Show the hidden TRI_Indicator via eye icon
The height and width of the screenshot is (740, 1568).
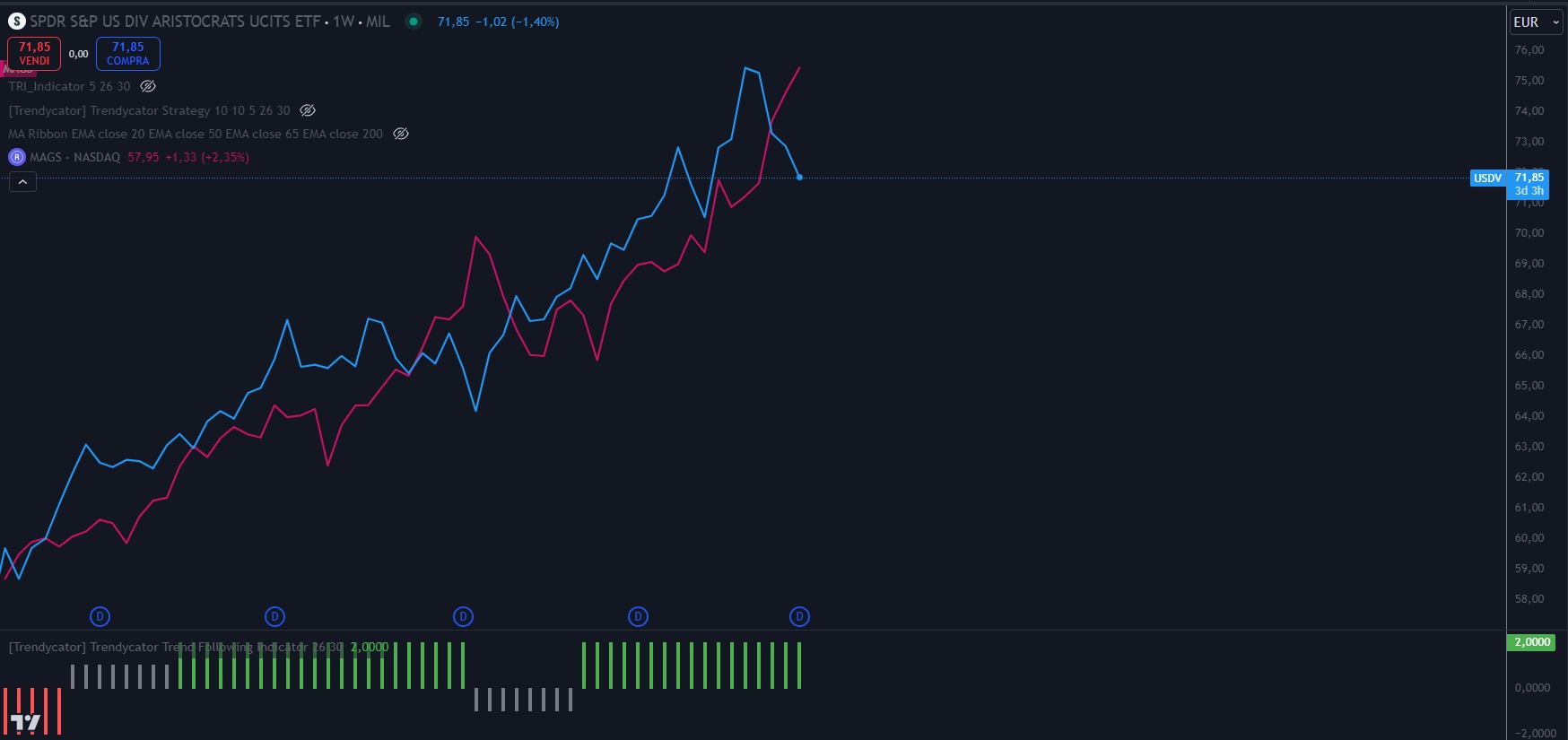[148, 87]
